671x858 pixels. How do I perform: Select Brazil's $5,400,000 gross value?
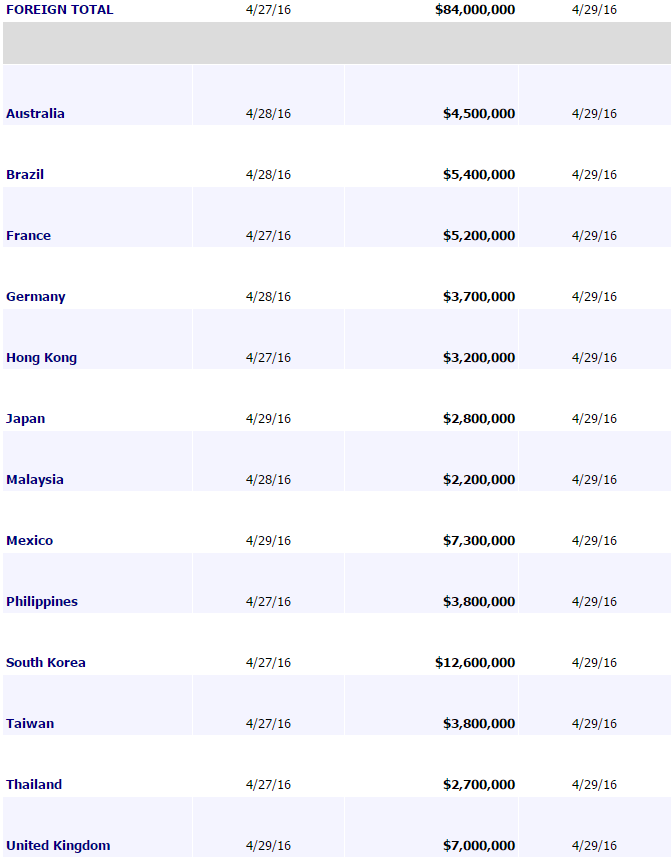[x=479, y=175]
